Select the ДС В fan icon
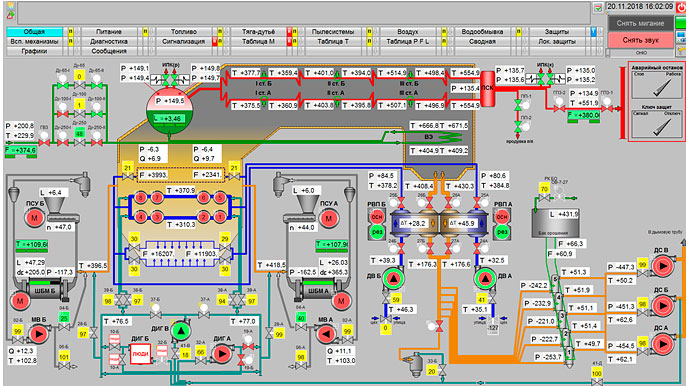 pyautogui.click(x=662, y=266)
